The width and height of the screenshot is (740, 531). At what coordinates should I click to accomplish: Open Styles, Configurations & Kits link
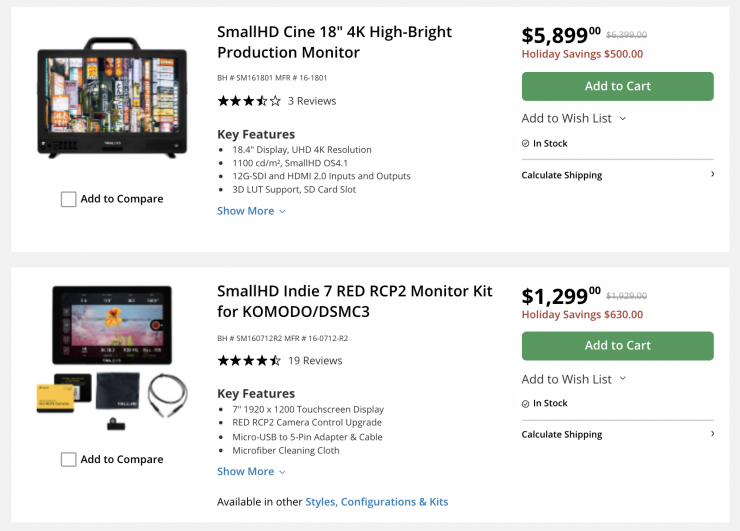(376, 502)
